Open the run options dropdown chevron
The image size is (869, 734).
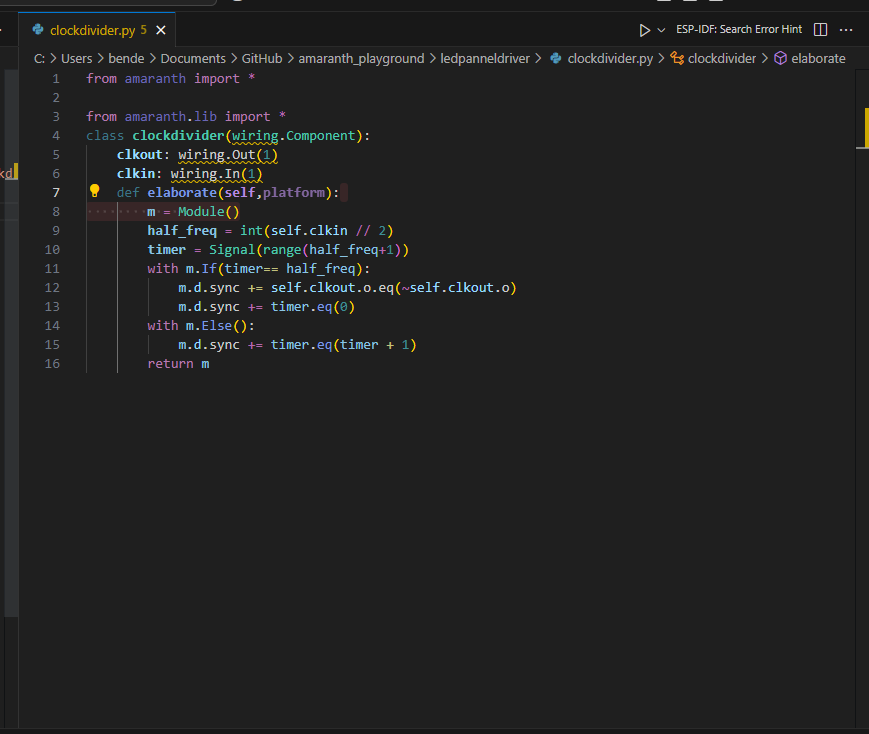tap(661, 30)
